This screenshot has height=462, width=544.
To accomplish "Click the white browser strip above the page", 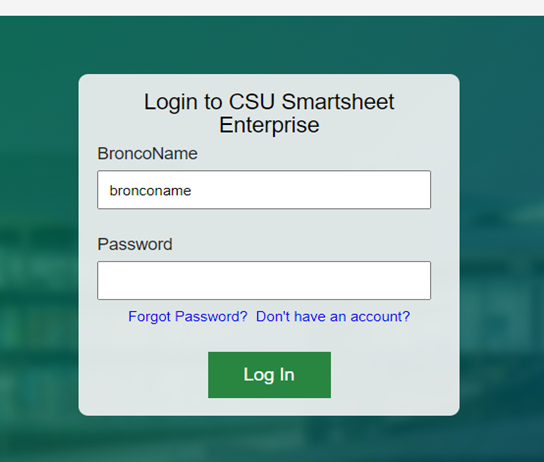I will (x=272, y=7).
